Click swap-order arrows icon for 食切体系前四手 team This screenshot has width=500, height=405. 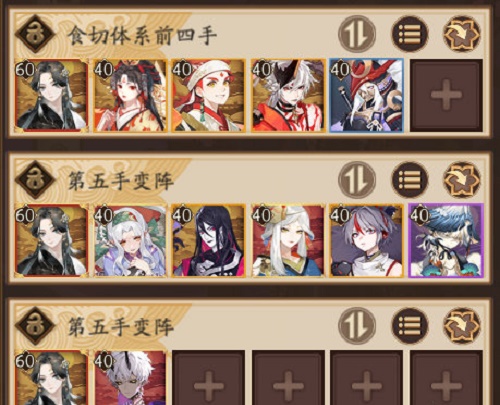click(x=357, y=34)
